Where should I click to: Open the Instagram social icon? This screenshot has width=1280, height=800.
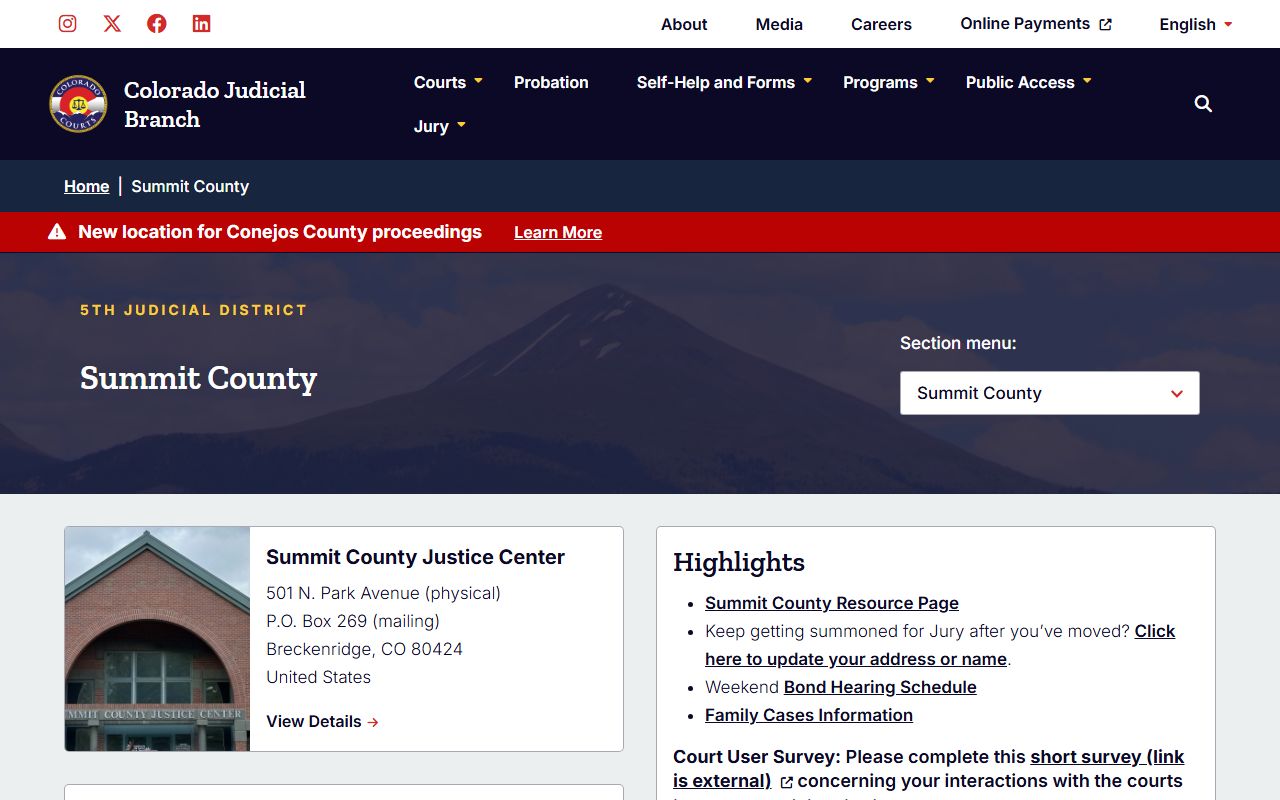[x=68, y=24]
